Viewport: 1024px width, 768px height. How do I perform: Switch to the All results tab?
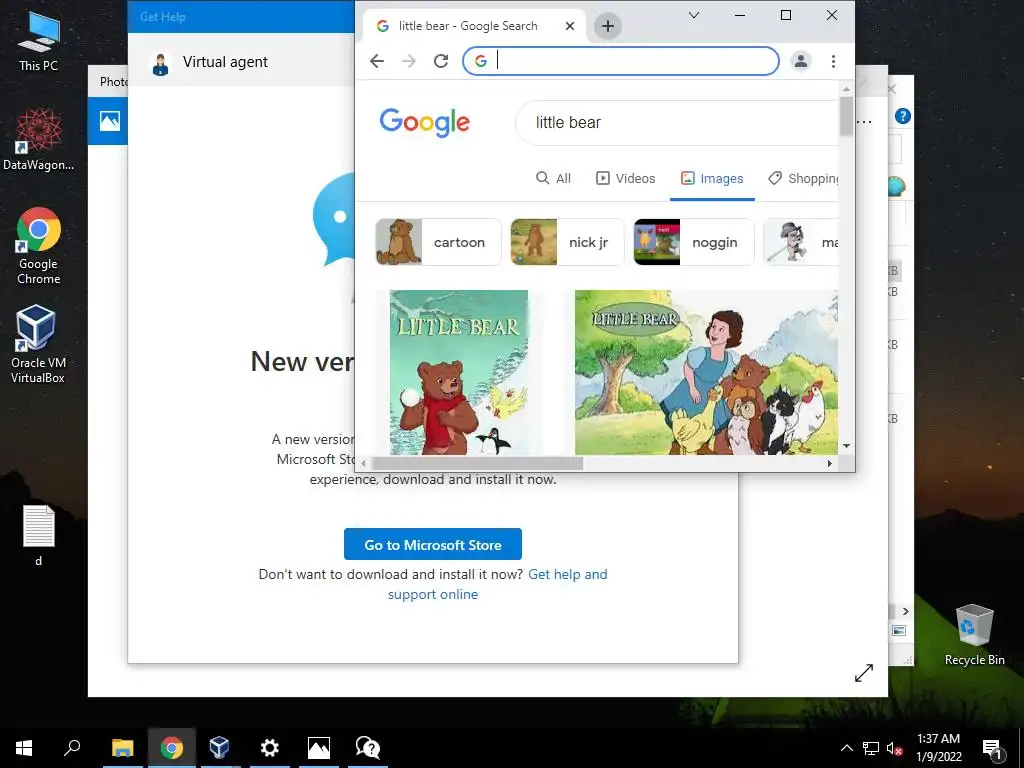[x=553, y=178]
